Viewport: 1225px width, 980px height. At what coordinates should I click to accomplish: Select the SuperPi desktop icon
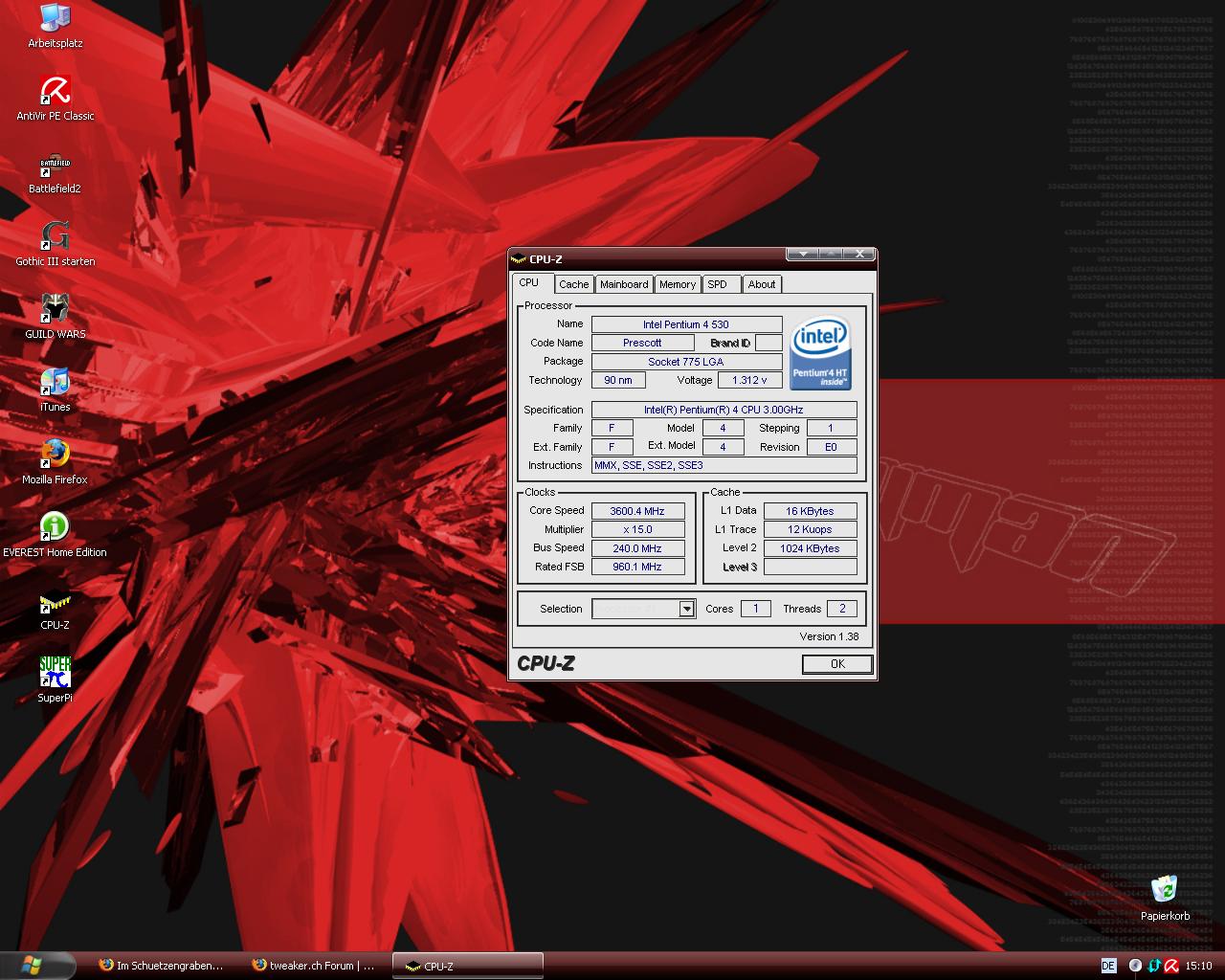point(55,674)
